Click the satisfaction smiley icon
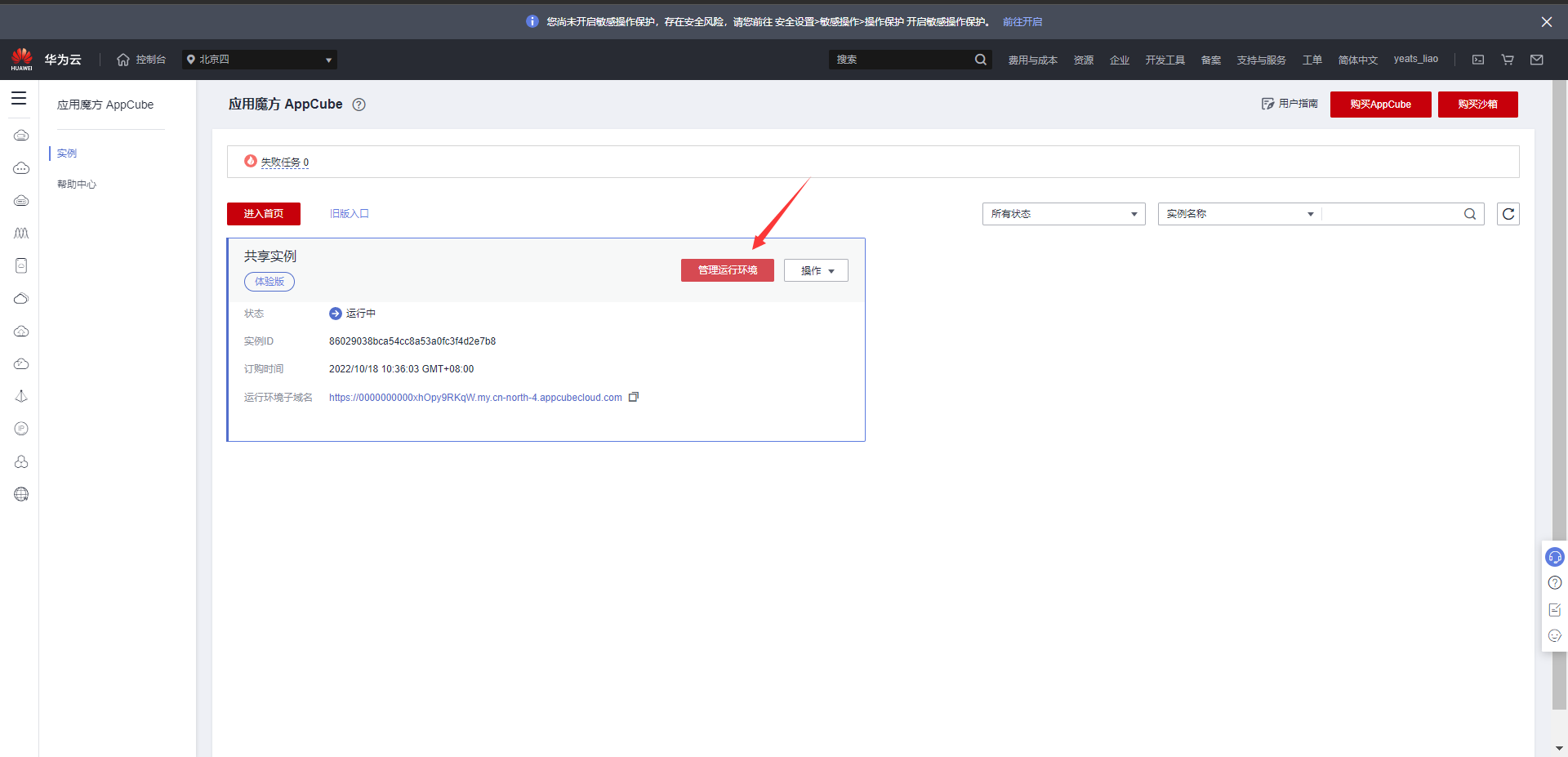This screenshot has width=1568, height=757. [x=1555, y=635]
